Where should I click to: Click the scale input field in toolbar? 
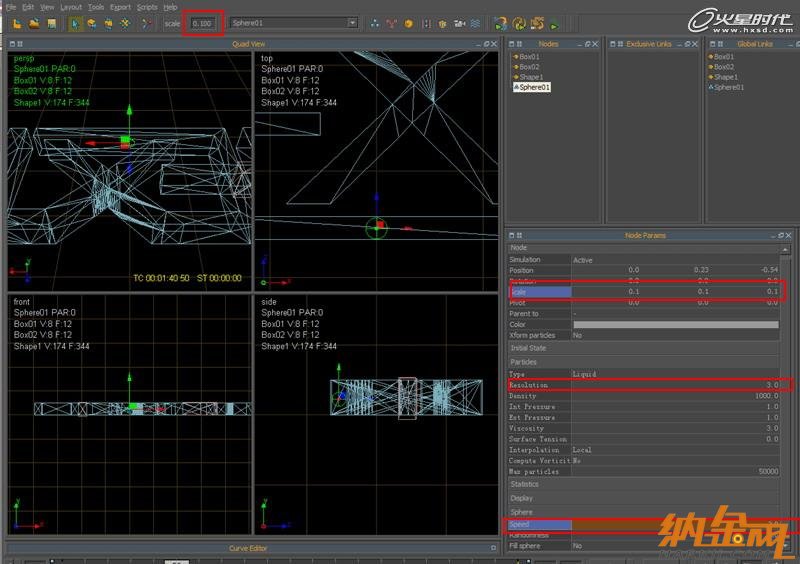coord(202,22)
